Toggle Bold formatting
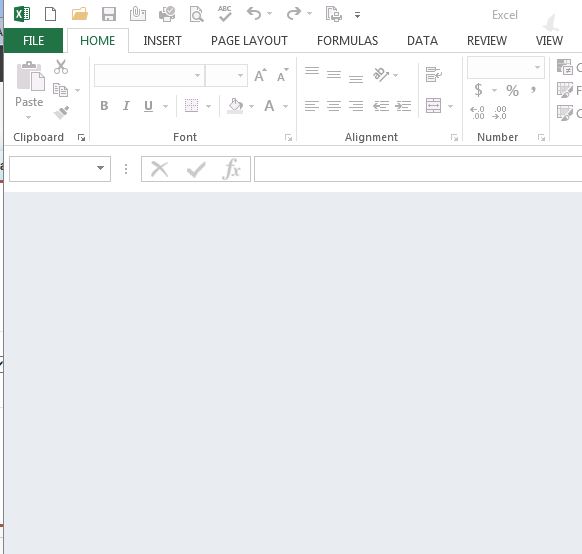582x554 pixels. [x=104, y=106]
